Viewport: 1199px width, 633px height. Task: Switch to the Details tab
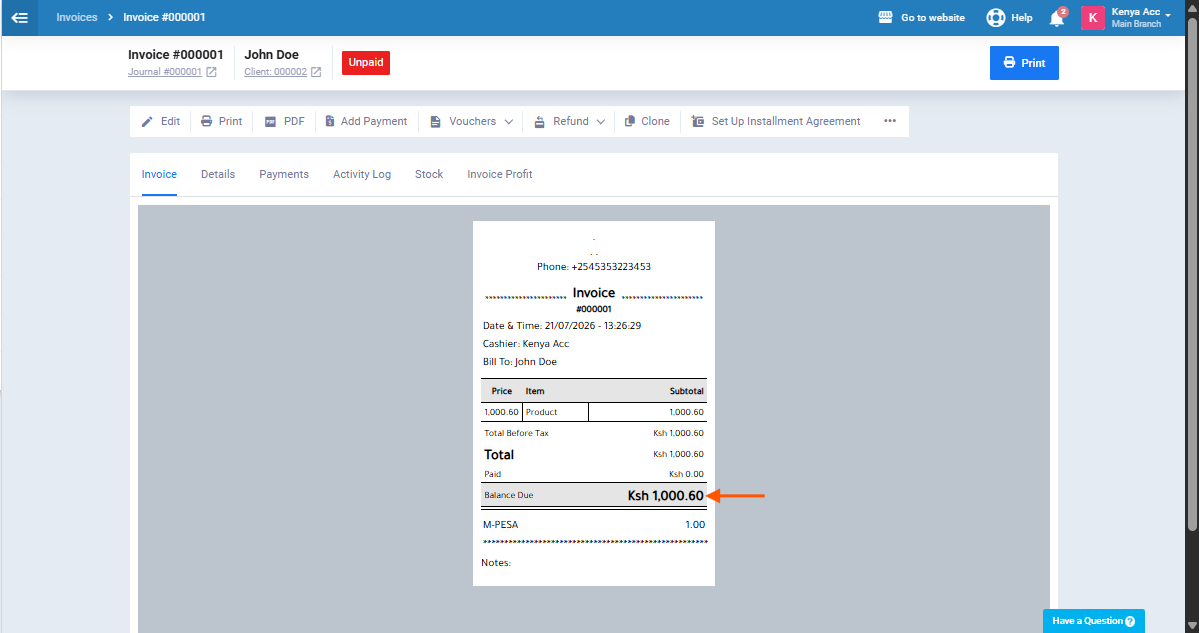pyautogui.click(x=218, y=174)
